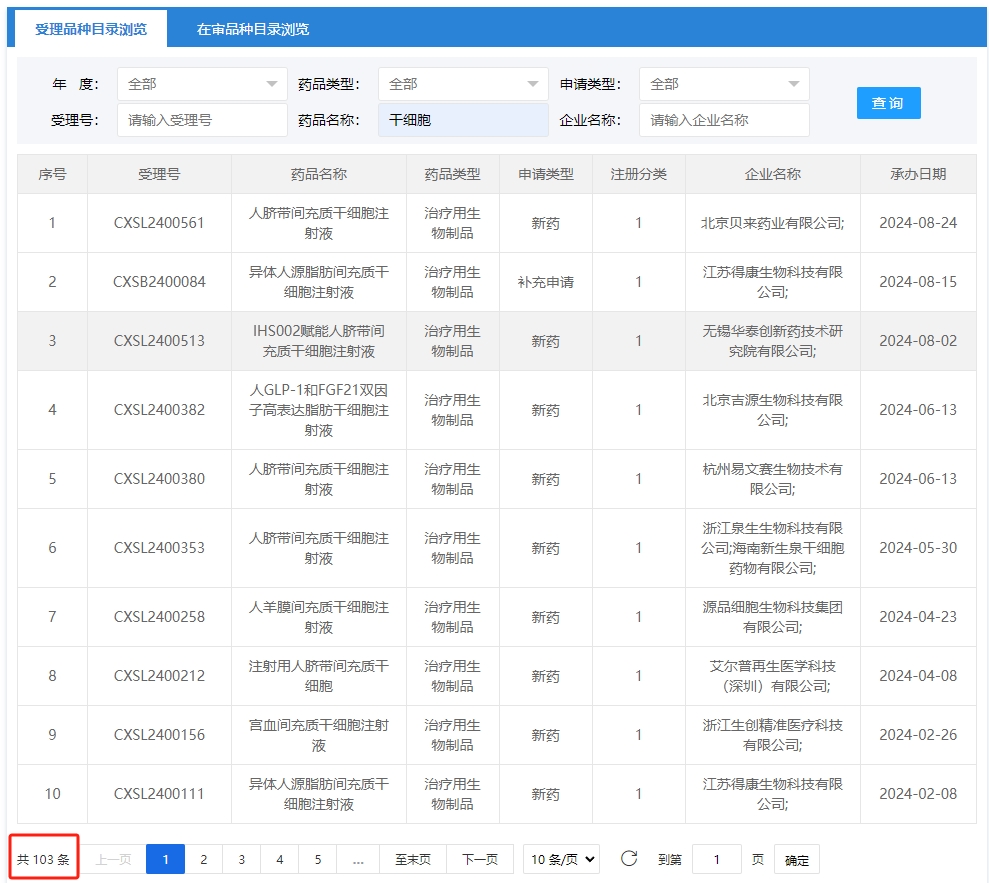Select page 5 in the pagination

(317, 859)
